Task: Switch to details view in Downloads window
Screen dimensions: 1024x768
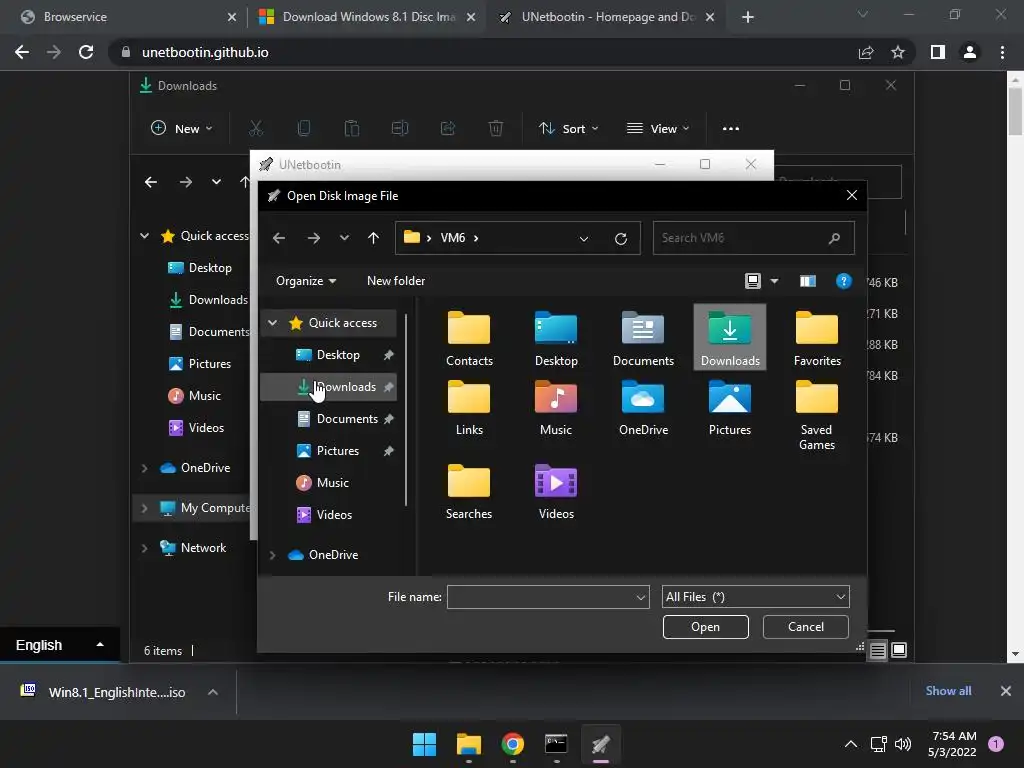Action: click(878, 650)
